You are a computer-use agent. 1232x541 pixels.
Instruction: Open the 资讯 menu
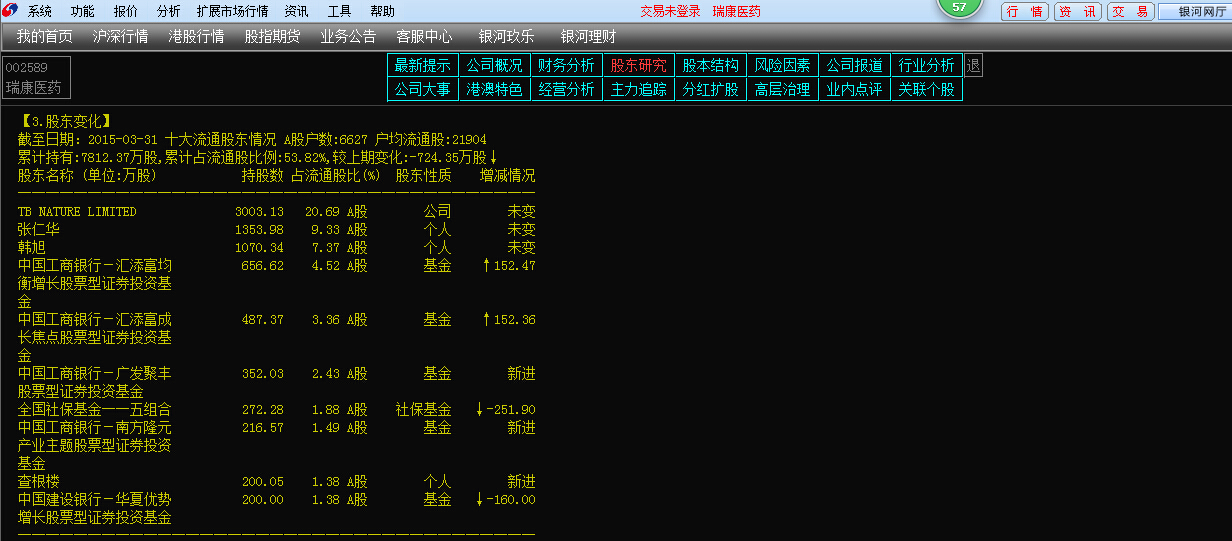point(297,11)
